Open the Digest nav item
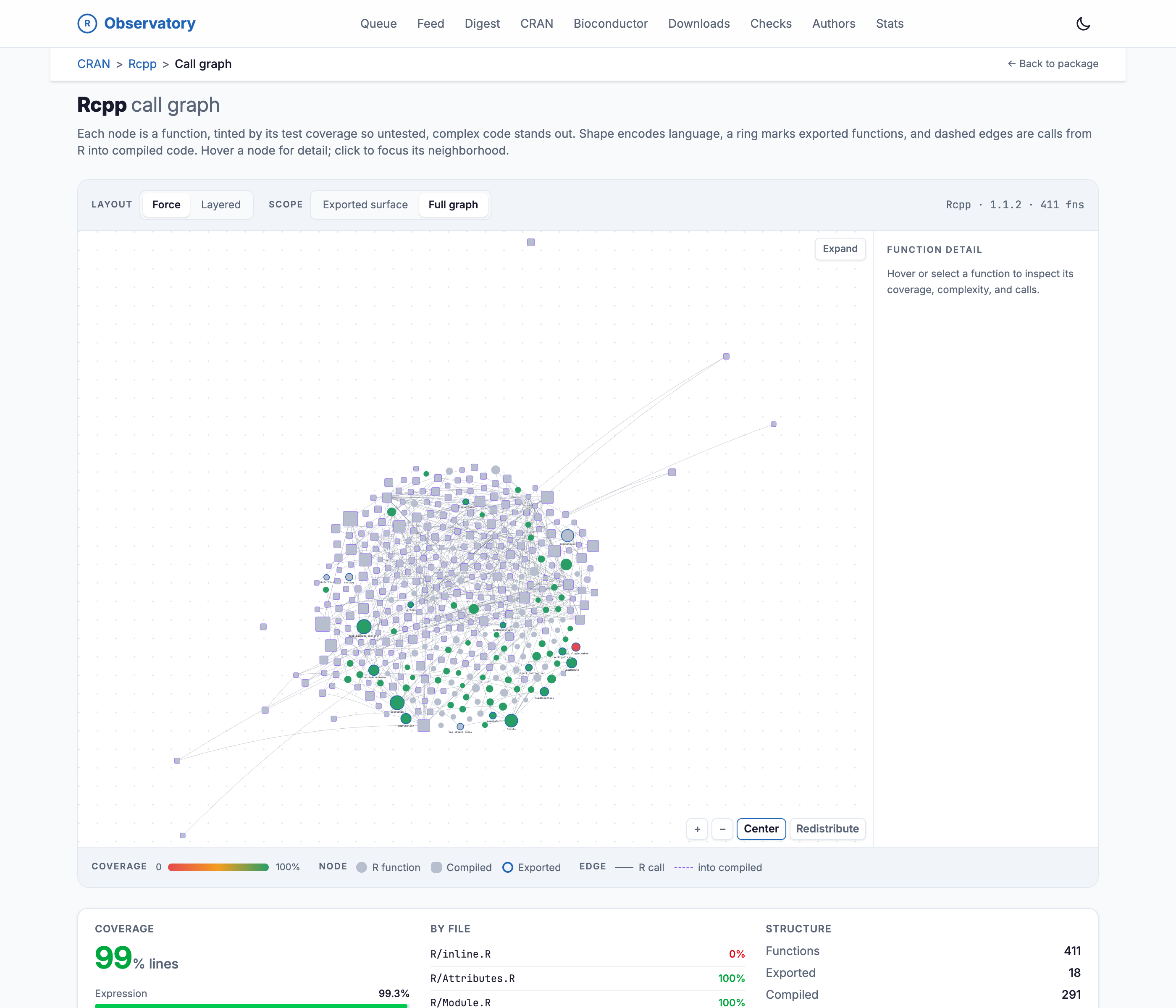 click(x=482, y=23)
